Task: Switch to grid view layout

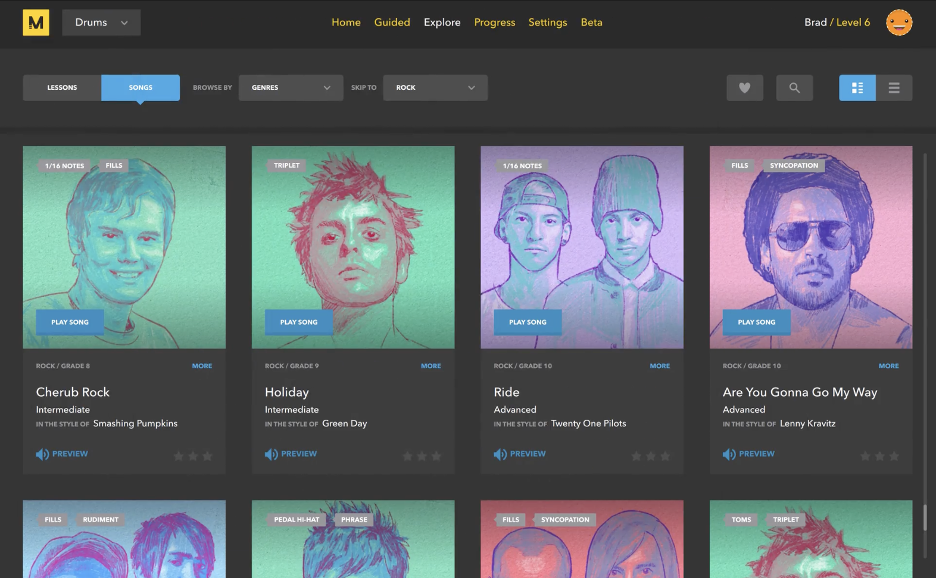Action: point(857,88)
